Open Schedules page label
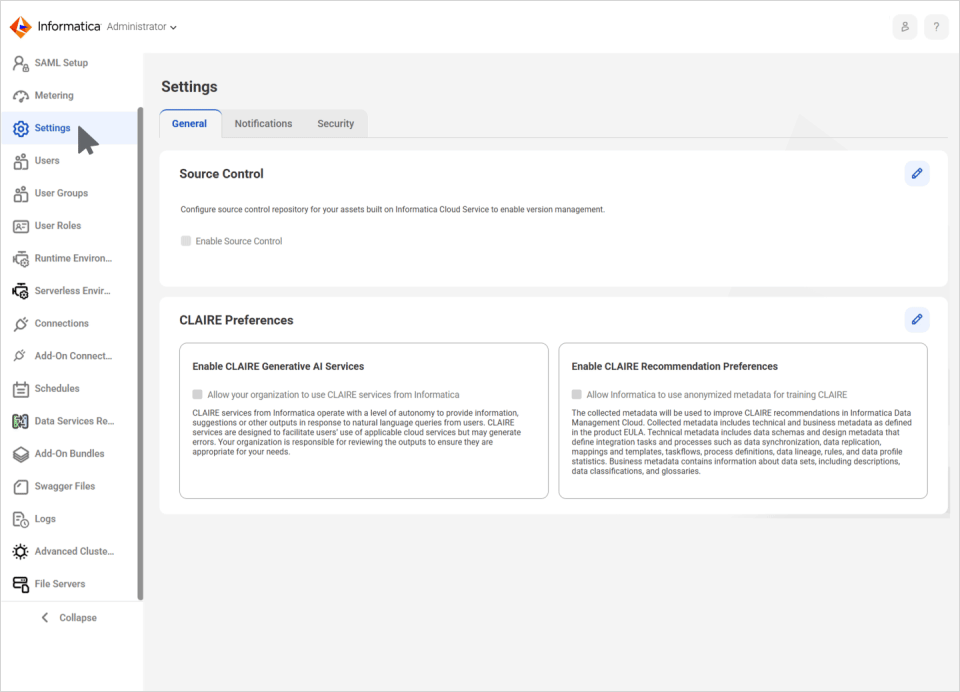The height and width of the screenshot is (692, 960). point(57,388)
